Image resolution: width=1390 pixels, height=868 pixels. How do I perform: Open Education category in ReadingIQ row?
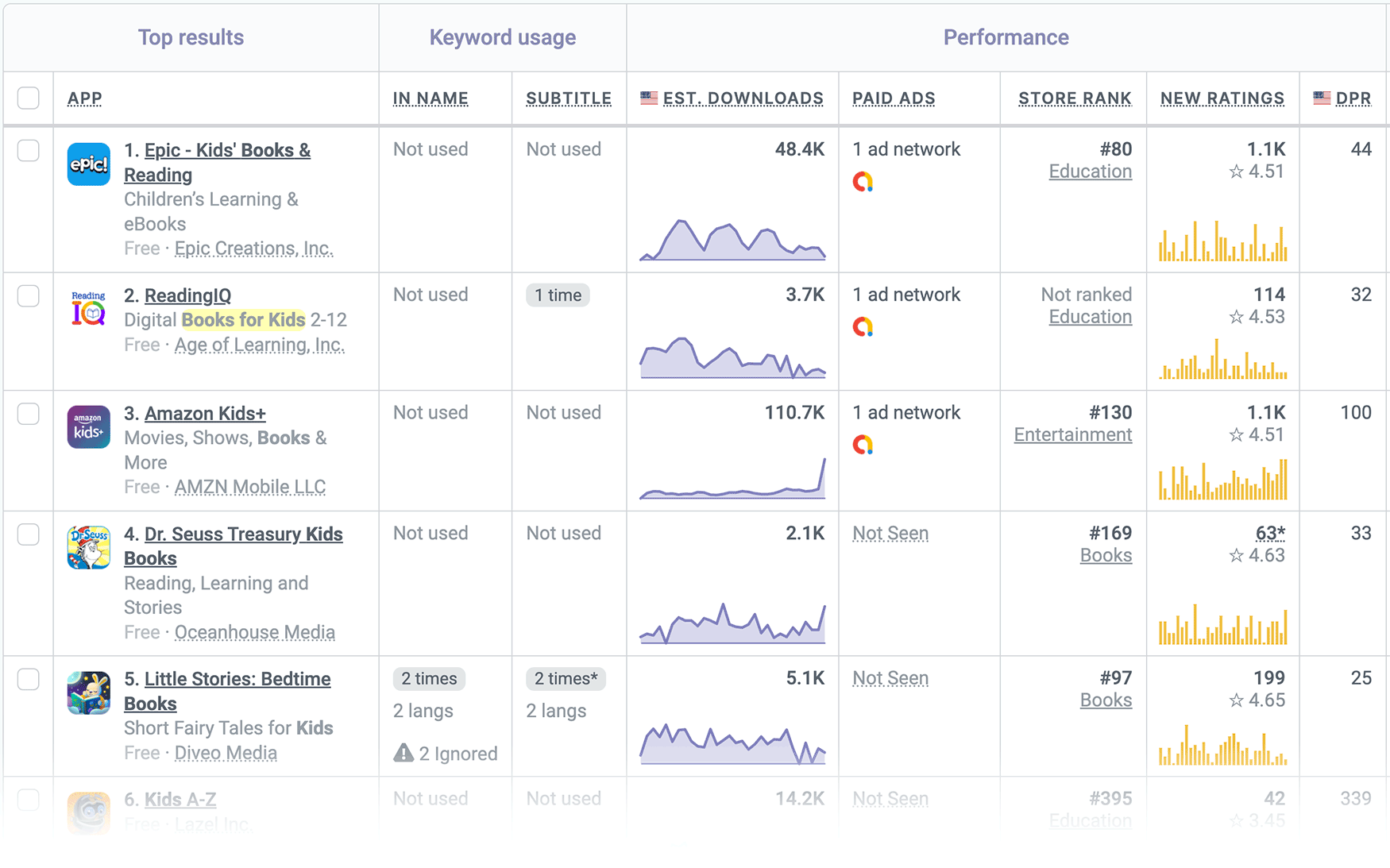pos(1091,317)
